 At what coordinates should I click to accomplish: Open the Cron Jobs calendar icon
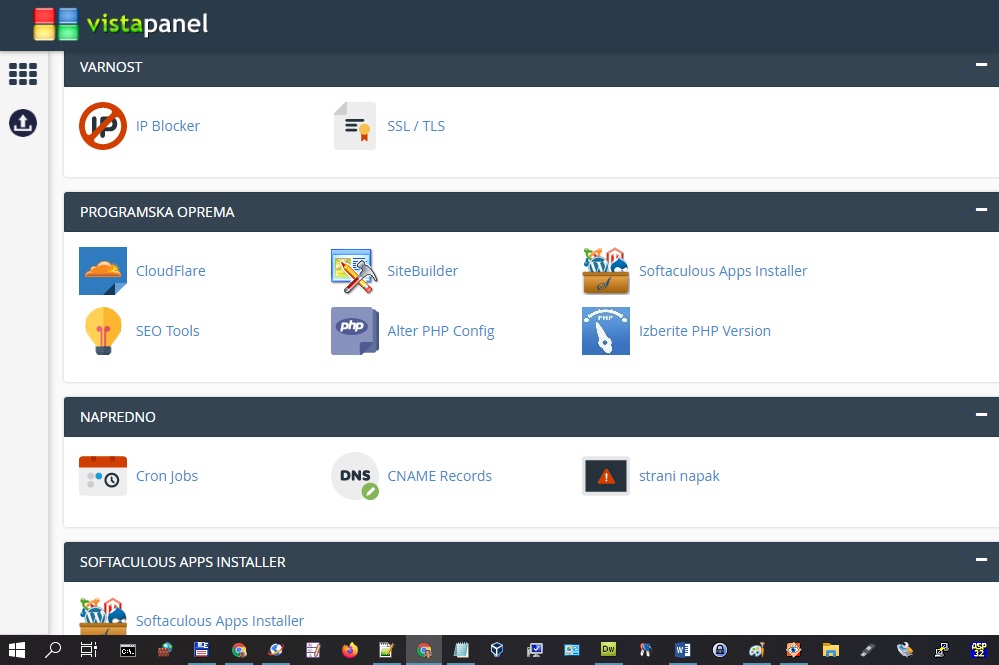click(103, 476)
